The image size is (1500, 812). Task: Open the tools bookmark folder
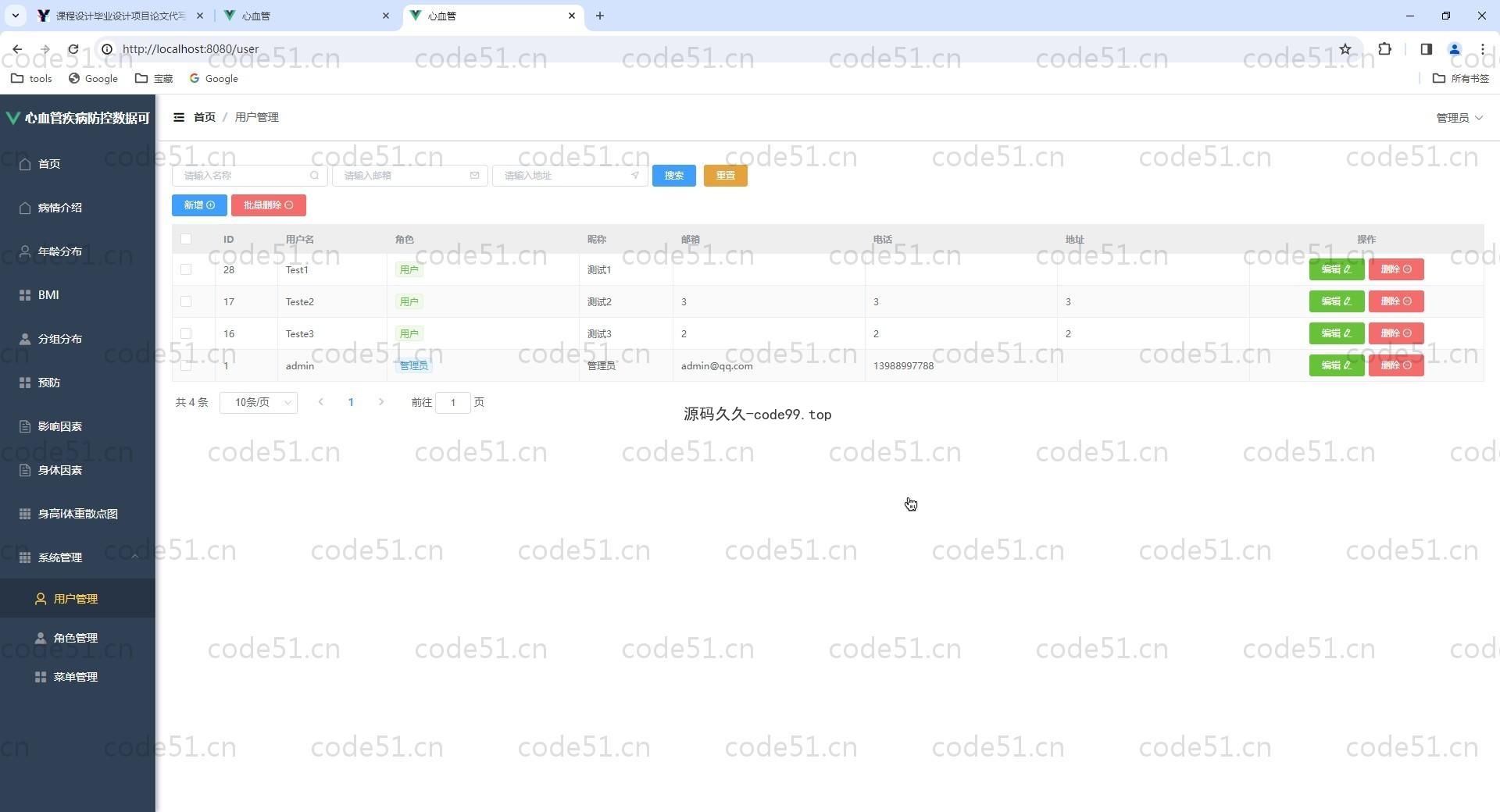[x=31, y=78]
